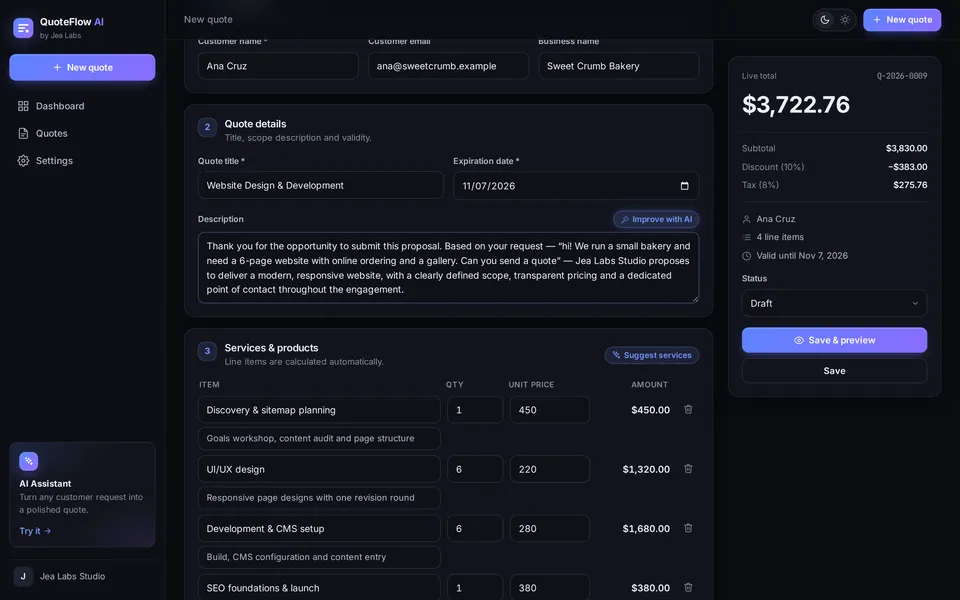The image size is (960, 600).
Task: Click the Suggest services button
Action: click(x=652, y=355)
